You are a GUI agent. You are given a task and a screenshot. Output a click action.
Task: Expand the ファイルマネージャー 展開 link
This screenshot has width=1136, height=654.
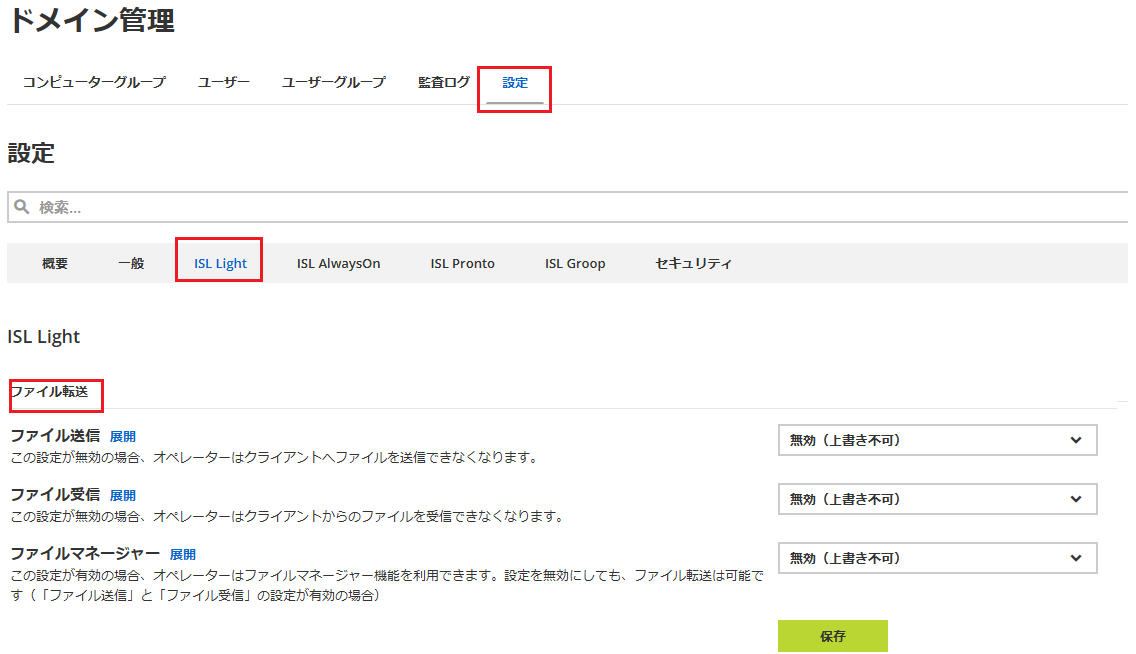(x=183, y=555)
